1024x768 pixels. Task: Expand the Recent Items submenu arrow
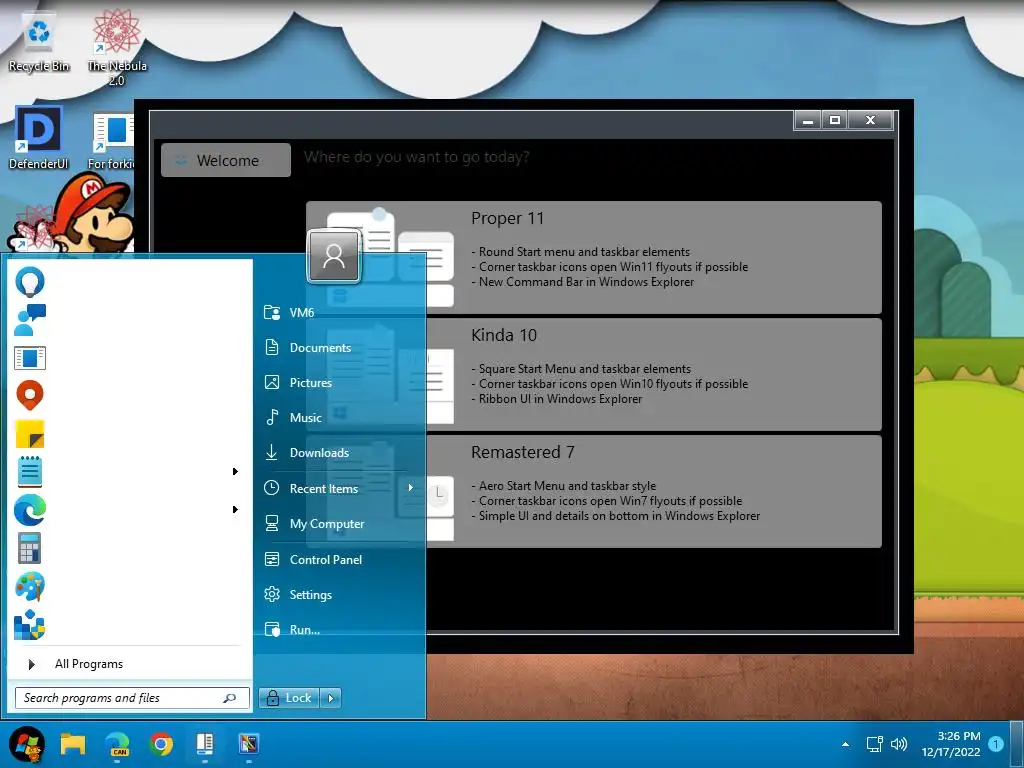tap(410, 488)
